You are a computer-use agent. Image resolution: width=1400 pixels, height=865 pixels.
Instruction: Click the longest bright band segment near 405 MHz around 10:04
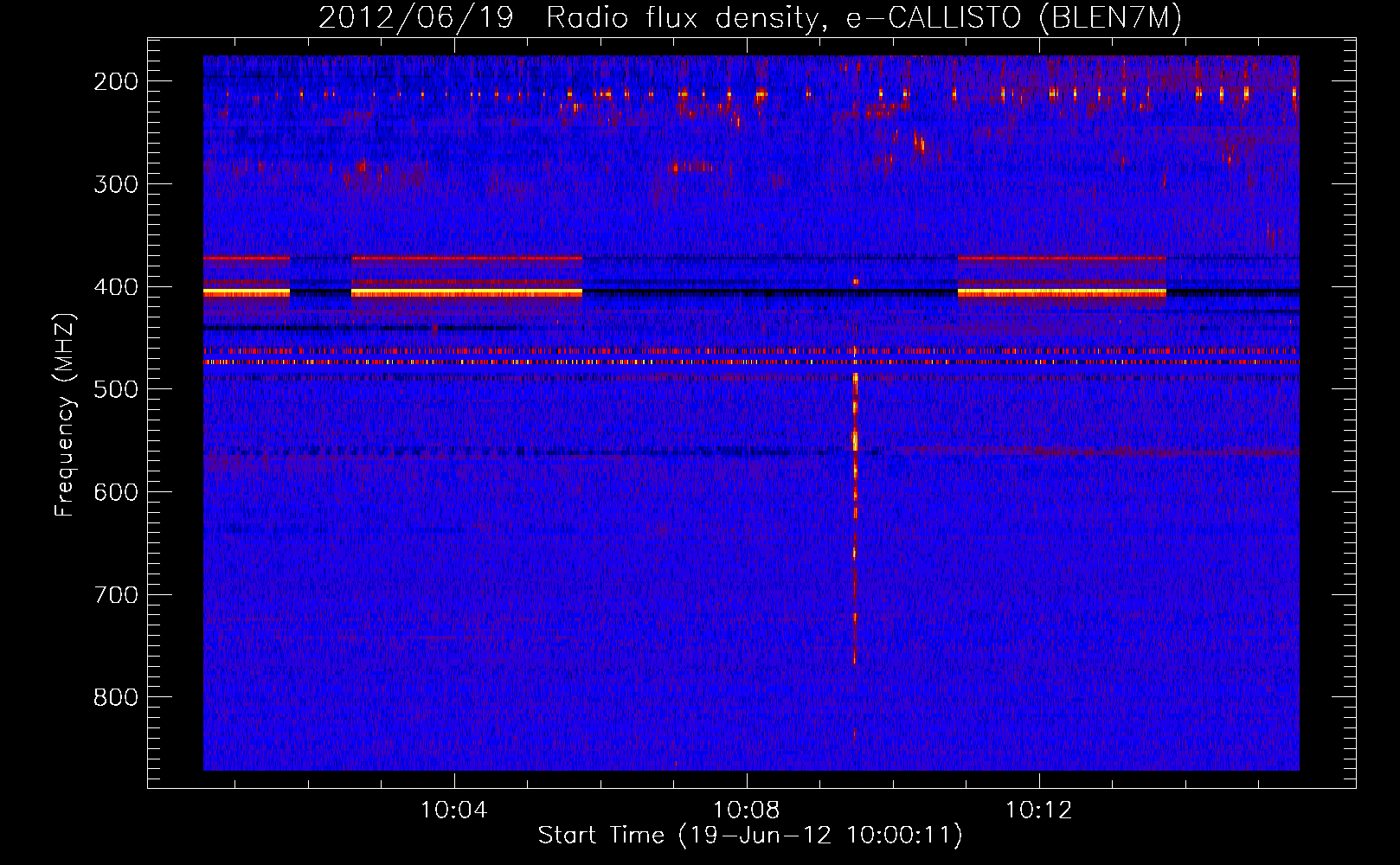[x=466, y=293]
